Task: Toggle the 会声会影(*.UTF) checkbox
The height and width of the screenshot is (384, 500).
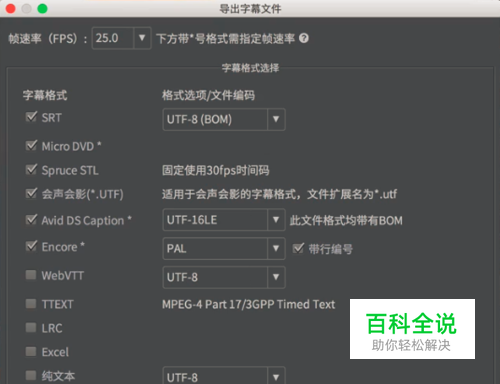Action: (x=31, y=193)
